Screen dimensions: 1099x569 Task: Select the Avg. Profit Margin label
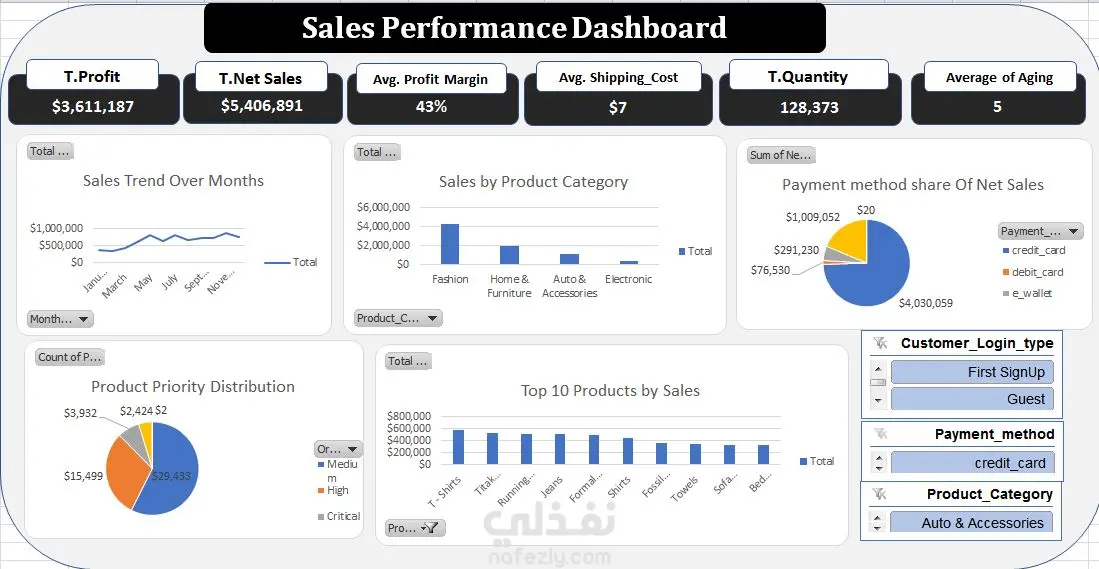pyautogui.click(x=431, y=78)
